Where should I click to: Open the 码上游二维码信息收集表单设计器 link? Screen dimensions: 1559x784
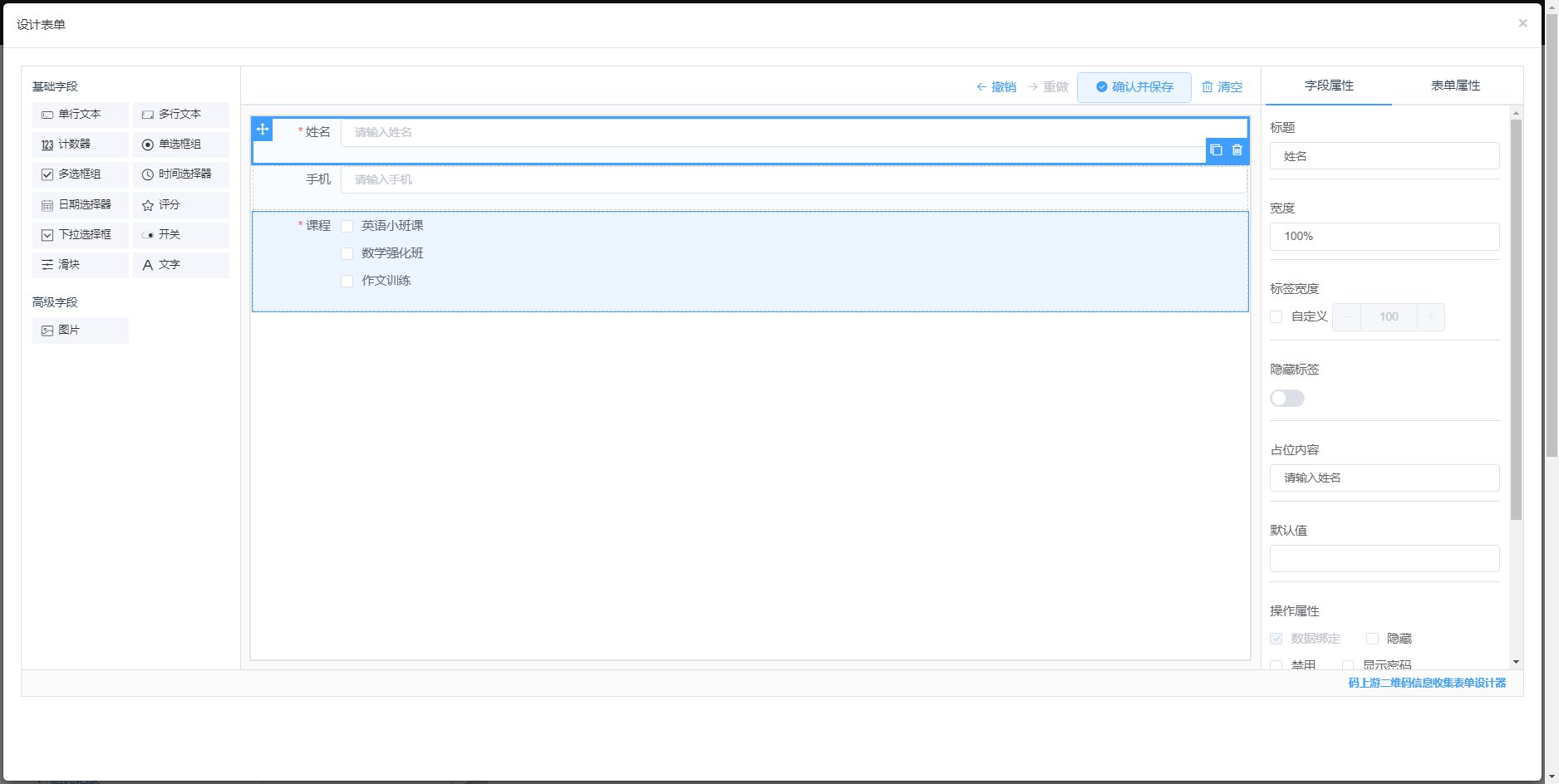[1426, 683]
